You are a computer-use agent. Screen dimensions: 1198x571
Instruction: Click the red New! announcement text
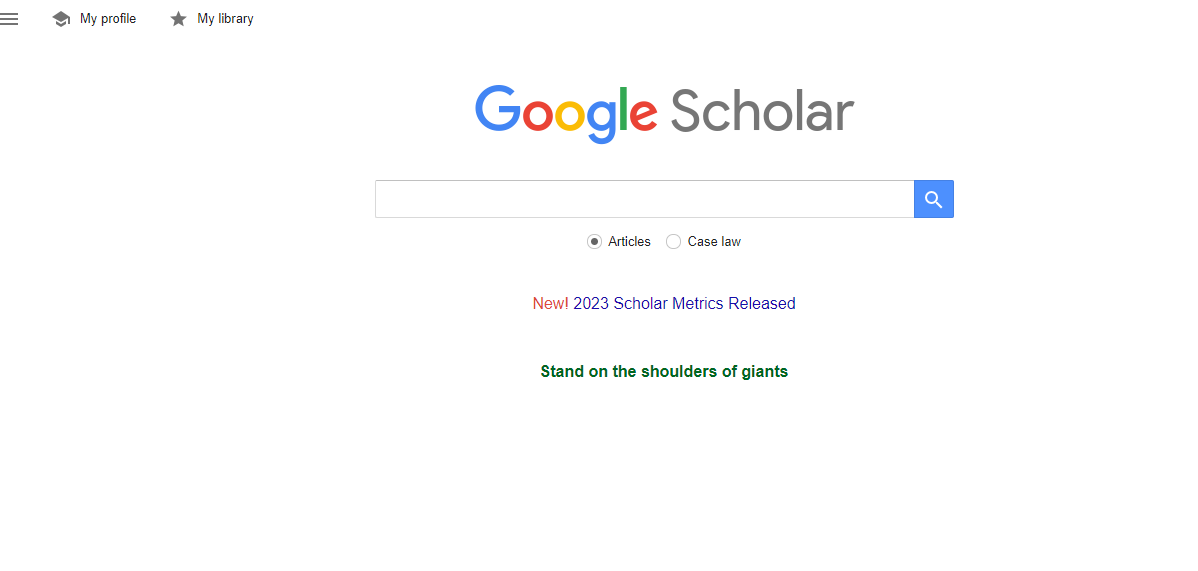(550, 304)
